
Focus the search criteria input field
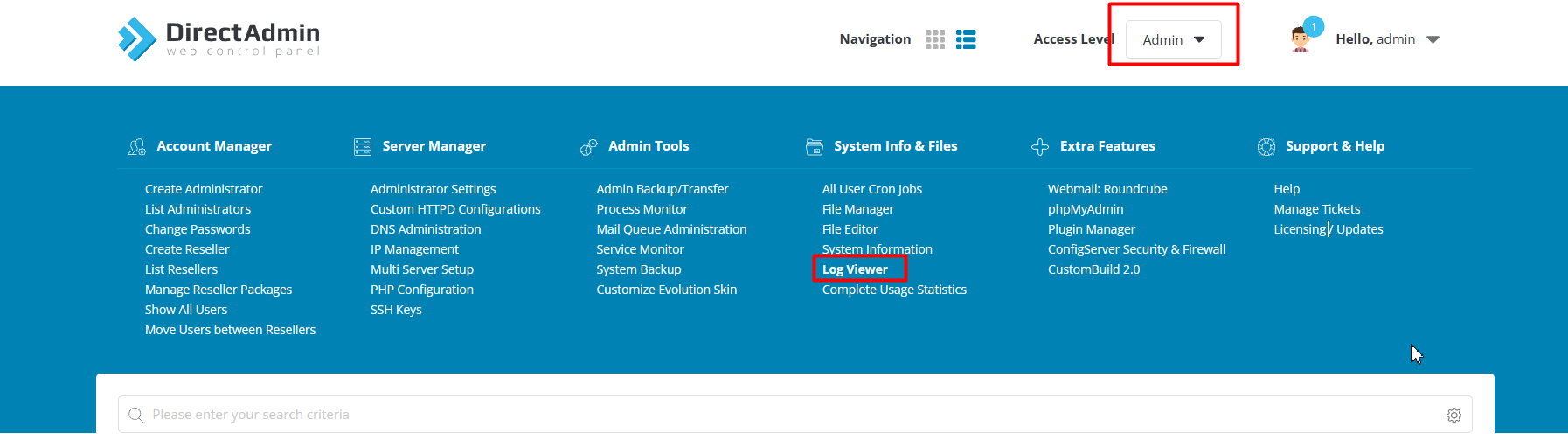coord(794,415)
